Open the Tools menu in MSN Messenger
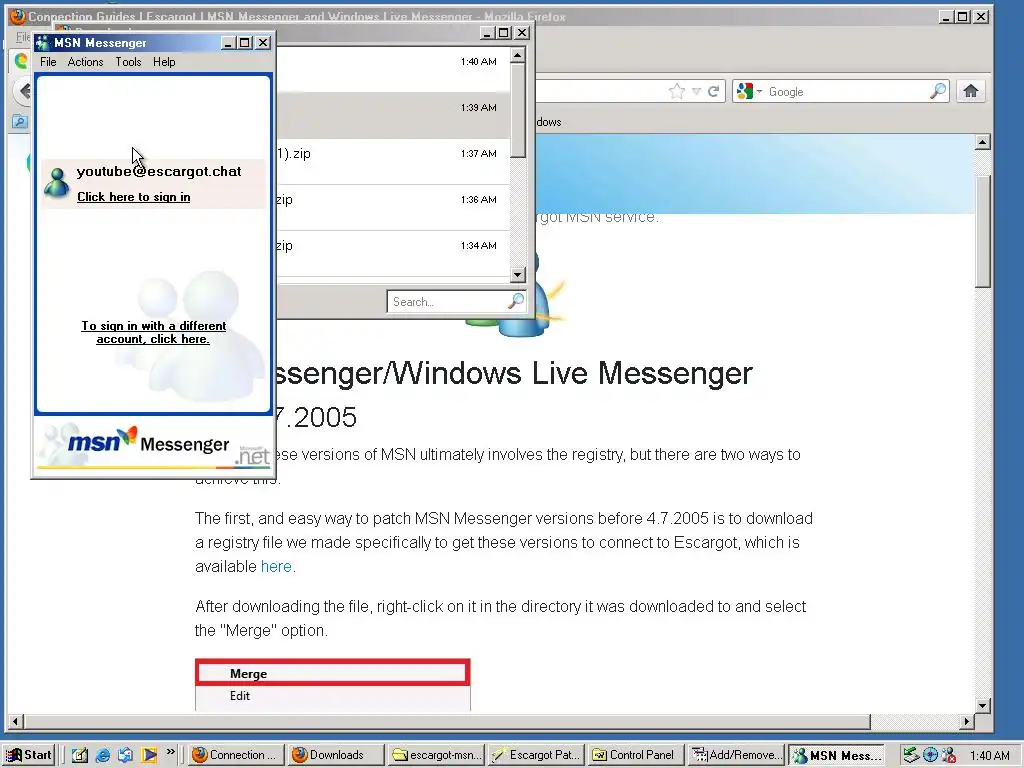This screenshot has width=1024, height=768. 129,62
